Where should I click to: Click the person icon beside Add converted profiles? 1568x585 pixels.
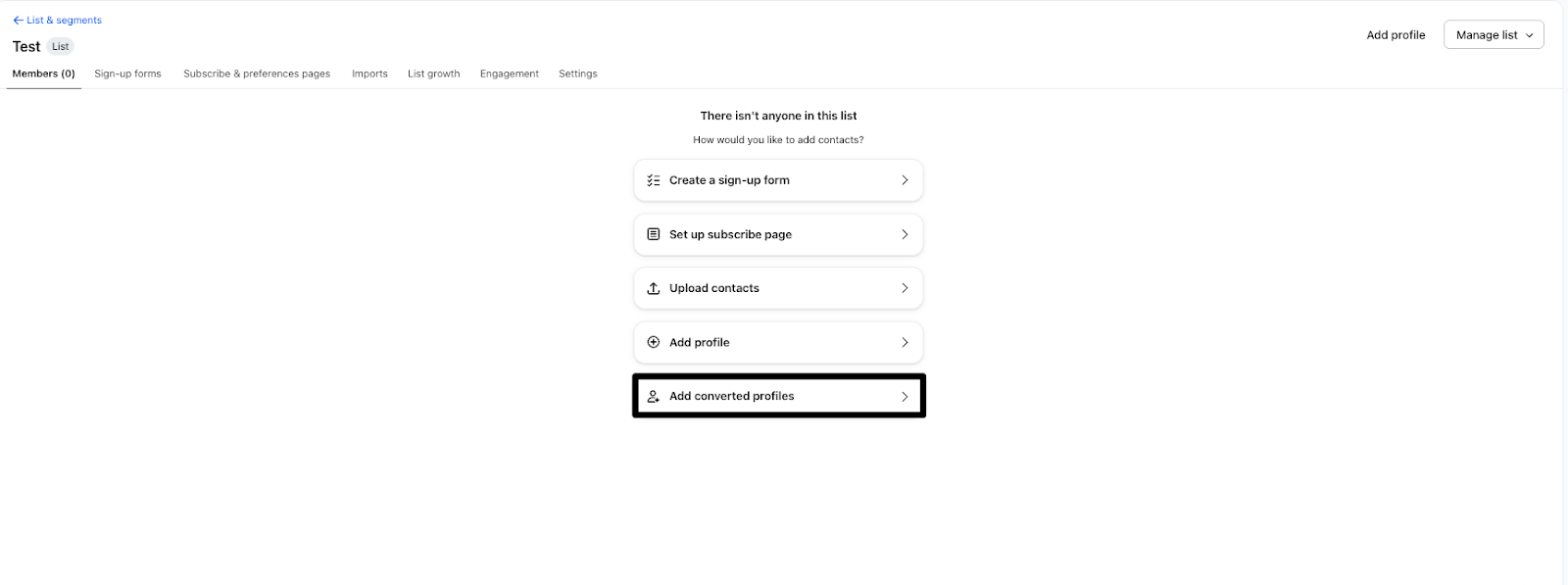pos(654,396)
